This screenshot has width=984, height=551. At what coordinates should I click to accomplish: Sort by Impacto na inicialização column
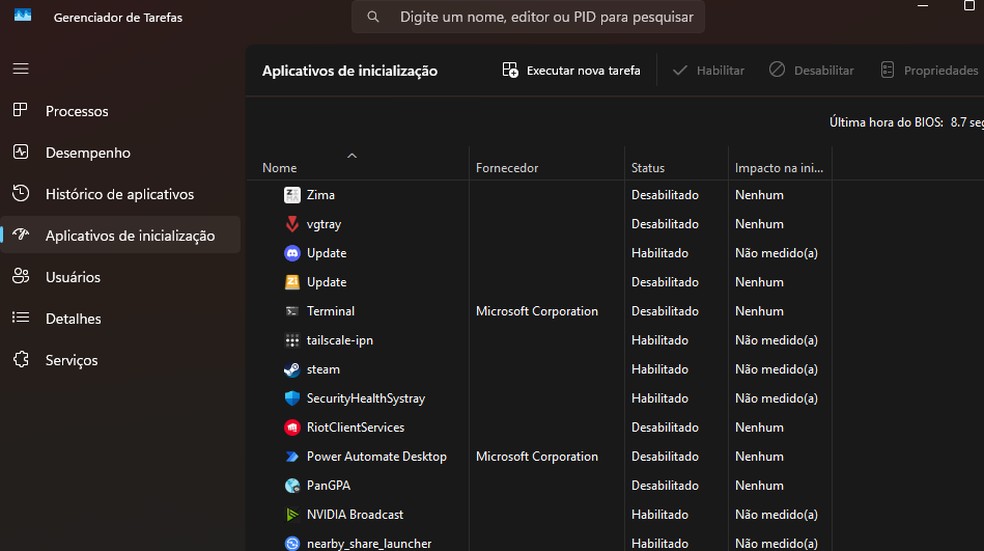coord(778,168)
